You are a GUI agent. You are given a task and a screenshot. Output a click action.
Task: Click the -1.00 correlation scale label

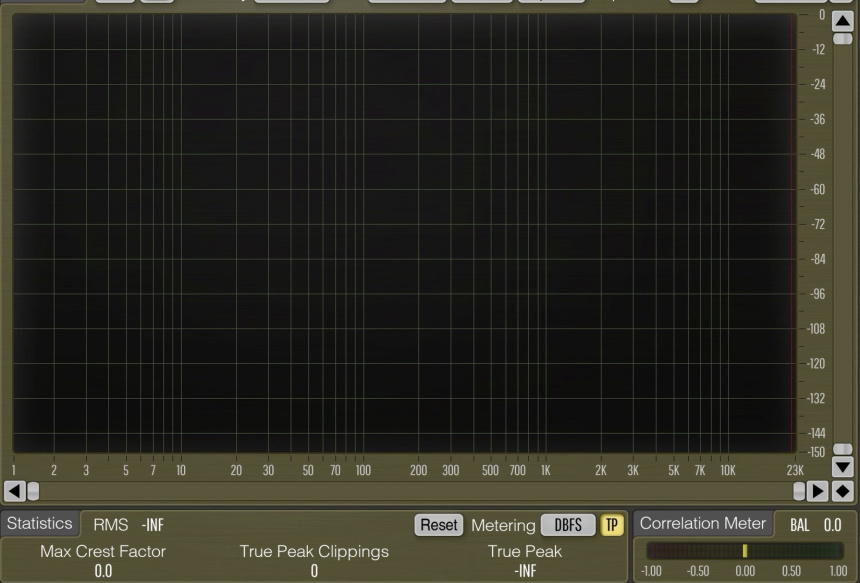[x=651, y=571]
